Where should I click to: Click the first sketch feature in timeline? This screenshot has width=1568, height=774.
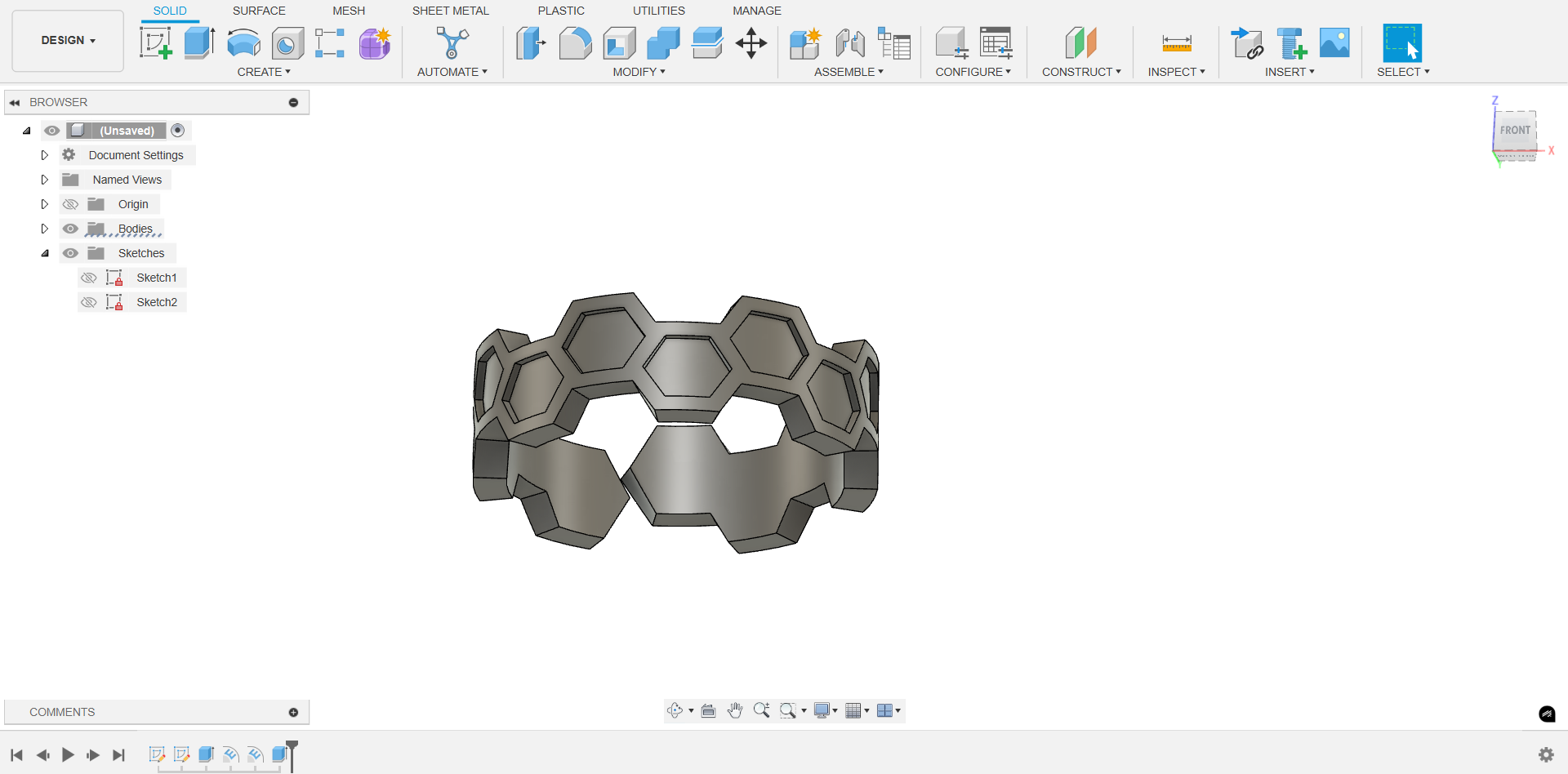tap(157, 754)
